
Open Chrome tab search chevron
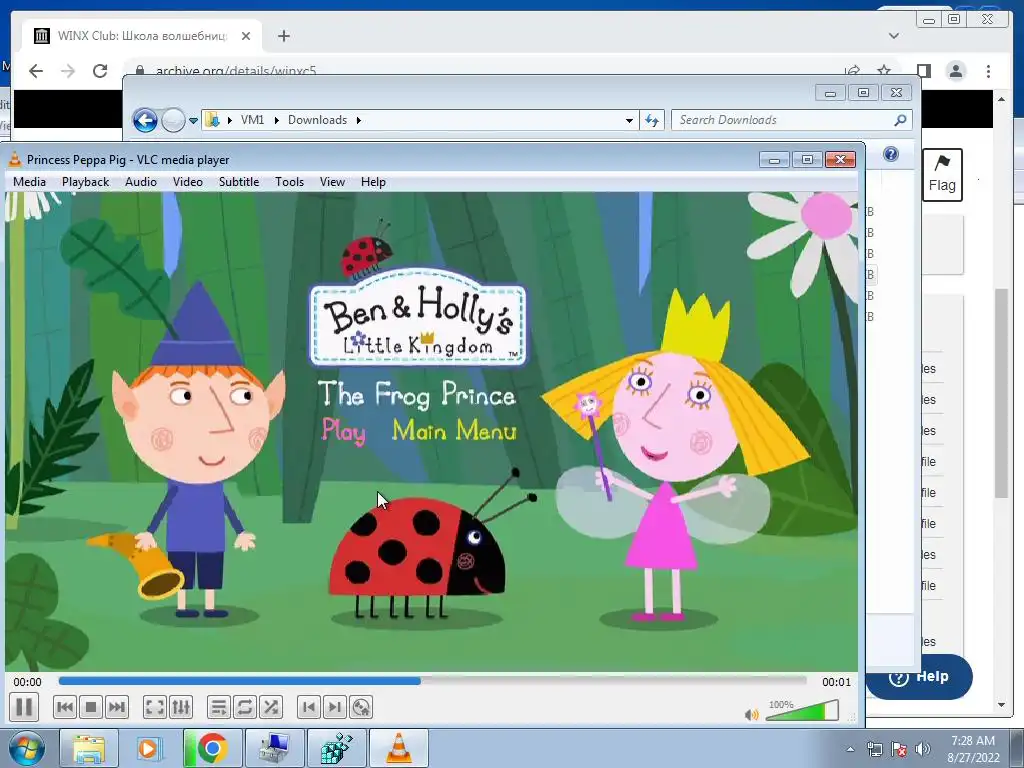coord(894,36)
